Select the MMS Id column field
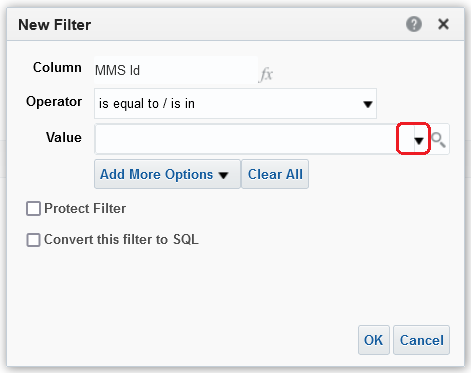Screen dimensions: 471x373 click(x=176, y=70)
